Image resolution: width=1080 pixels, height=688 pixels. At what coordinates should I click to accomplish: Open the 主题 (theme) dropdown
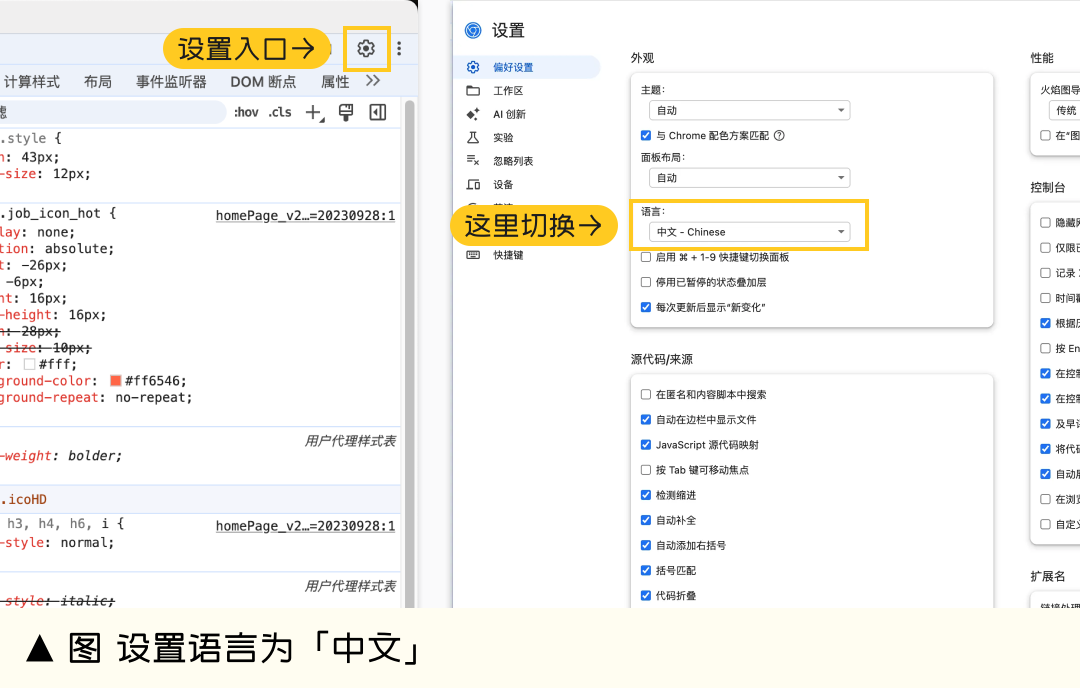pos(749,110)
